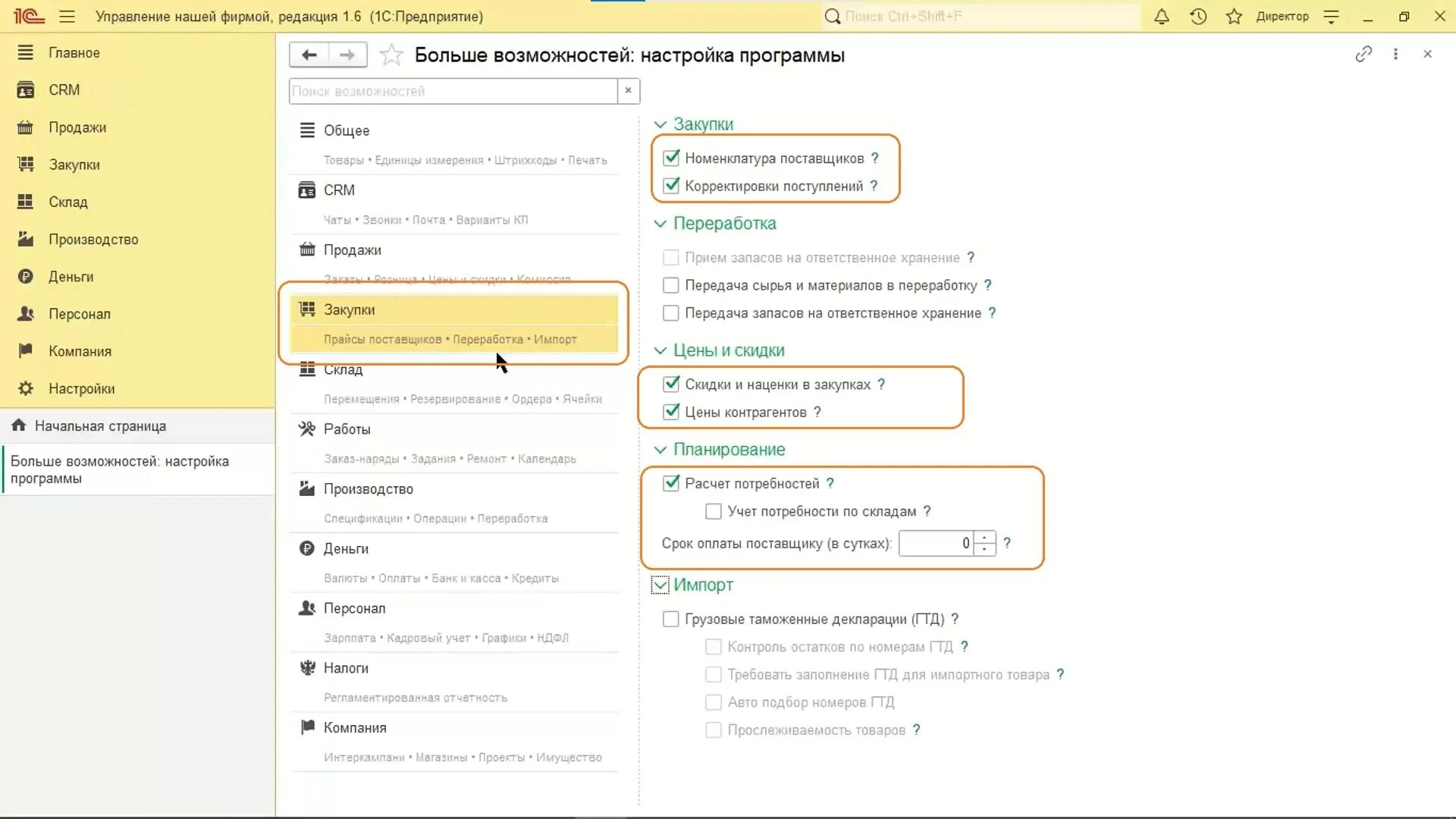Collapse the Закупки section chevron
The width and height of the screenshot is (1456, 819).
click(x=660, y=124)
